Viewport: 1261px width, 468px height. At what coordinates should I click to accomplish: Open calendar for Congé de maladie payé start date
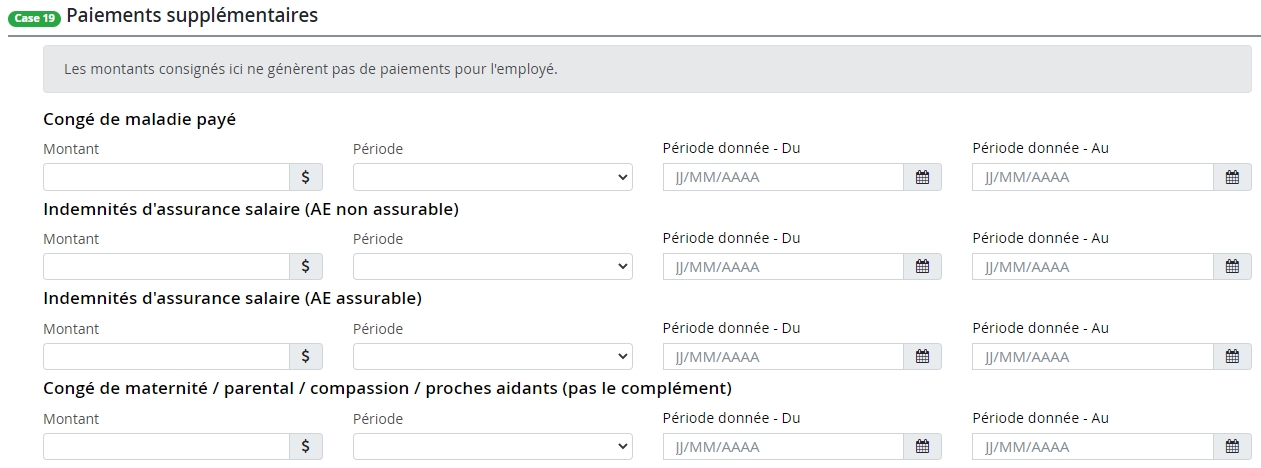(922, 177)
